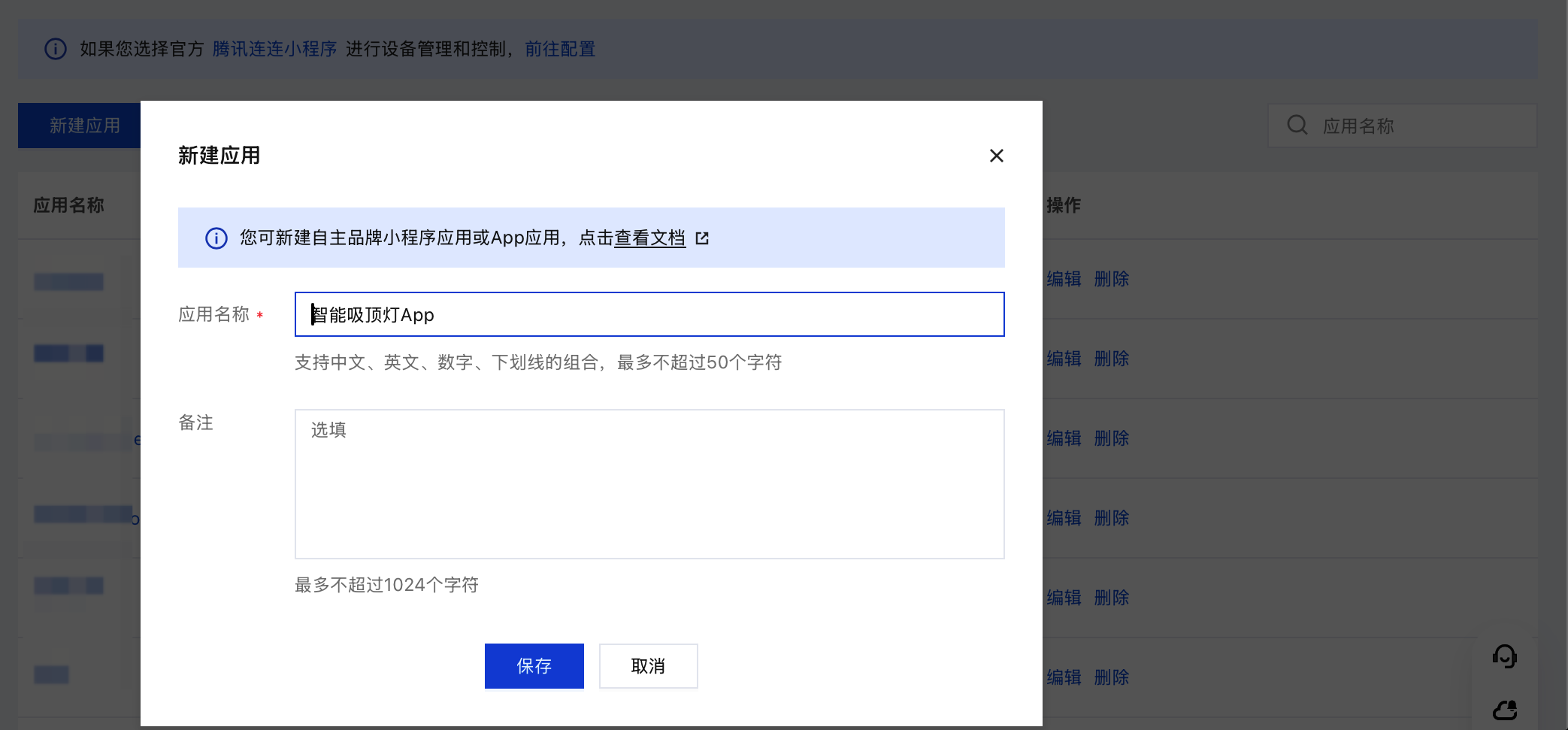Click 删除 in the third table row

pos(1112,438)
